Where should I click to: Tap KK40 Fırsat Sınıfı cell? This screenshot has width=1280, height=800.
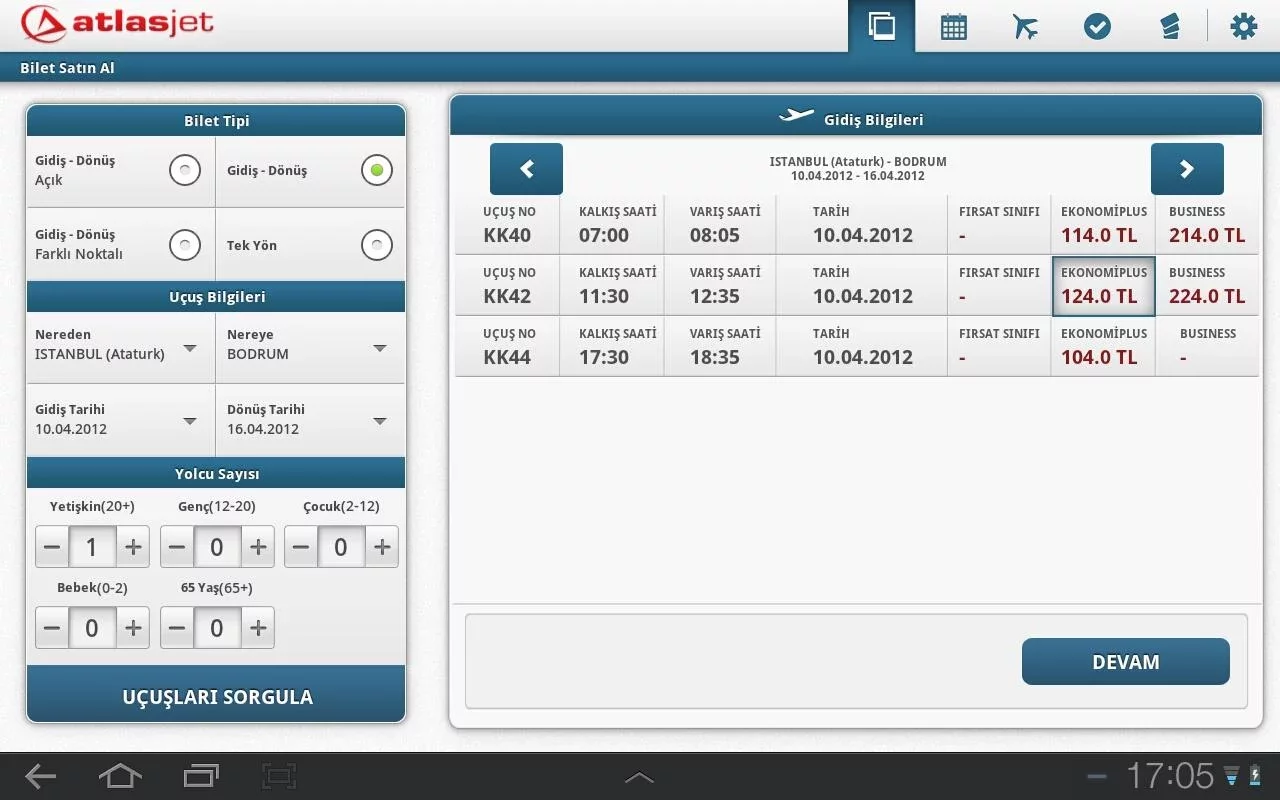click(999, 225)
